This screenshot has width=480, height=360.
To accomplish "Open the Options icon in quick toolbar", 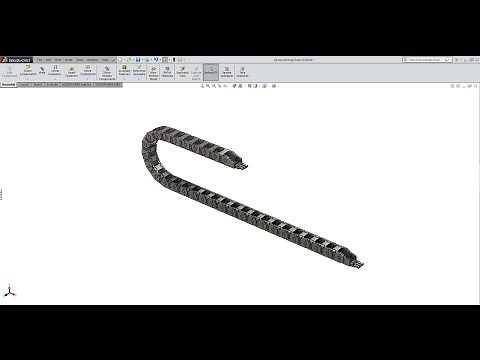I will click(180, 60).
